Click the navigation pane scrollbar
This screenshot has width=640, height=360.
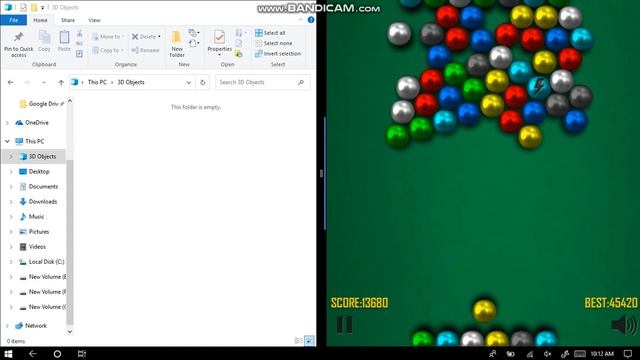[x=70, y=242]
